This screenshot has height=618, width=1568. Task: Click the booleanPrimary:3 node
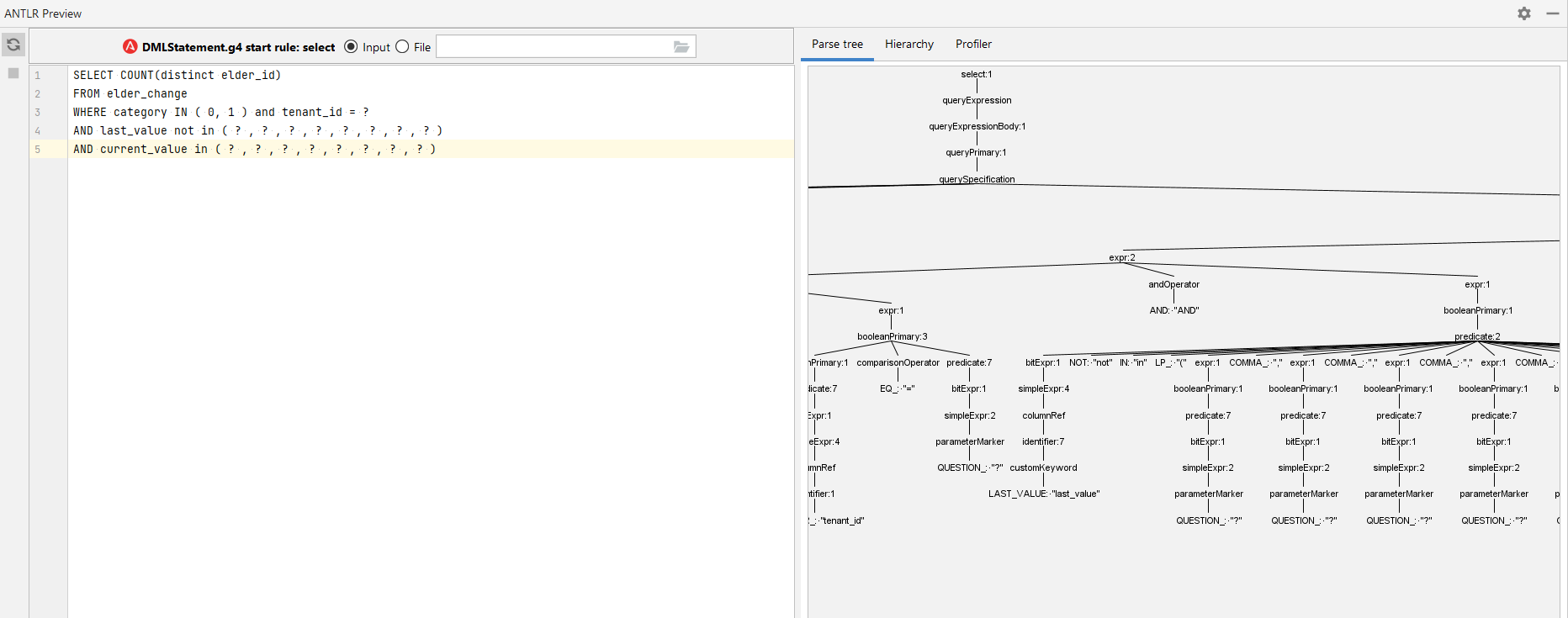(x=892, y=336)
